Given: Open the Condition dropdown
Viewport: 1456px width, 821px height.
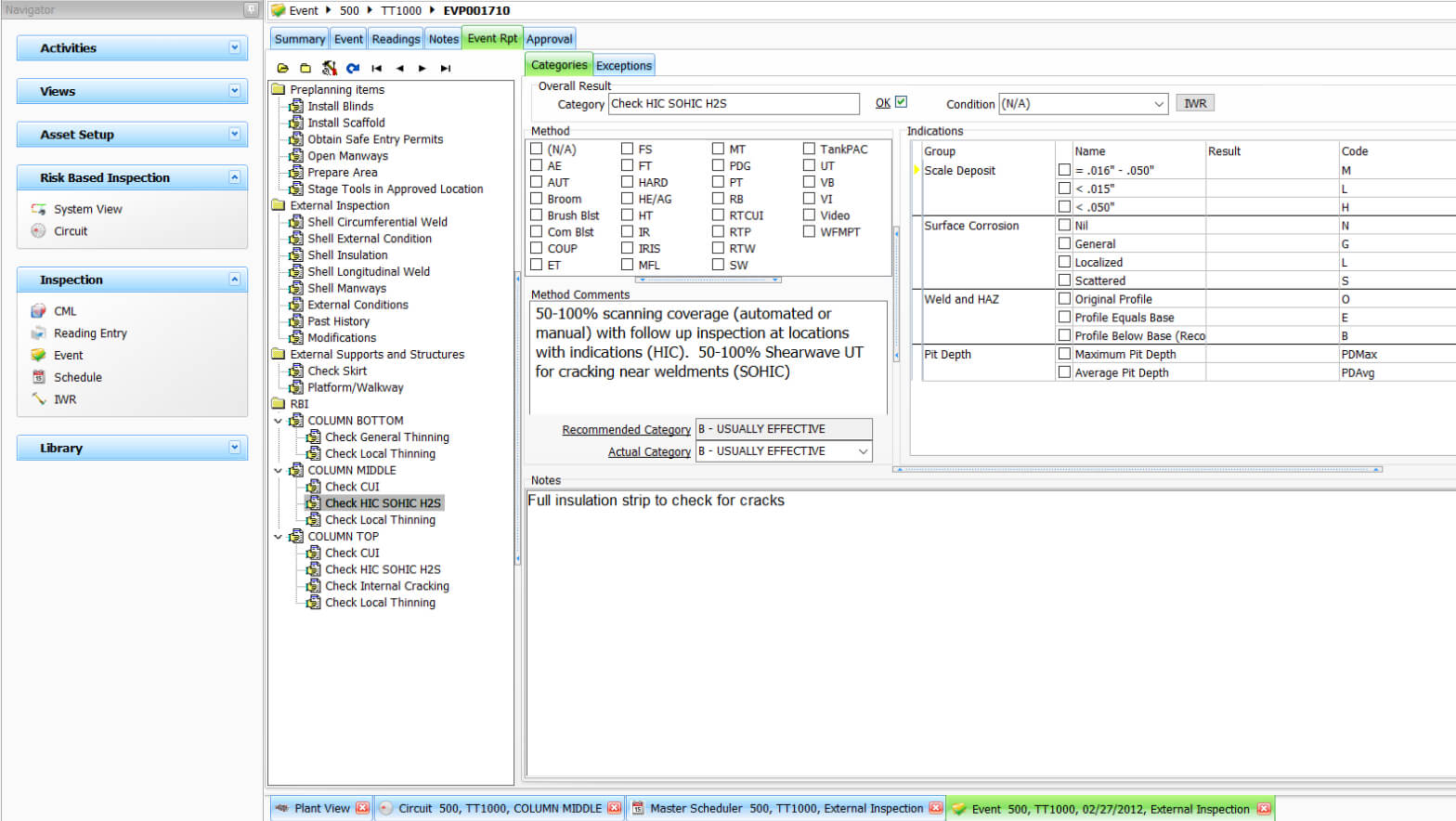Looking at the screenshot, I should coord(1159,104).
